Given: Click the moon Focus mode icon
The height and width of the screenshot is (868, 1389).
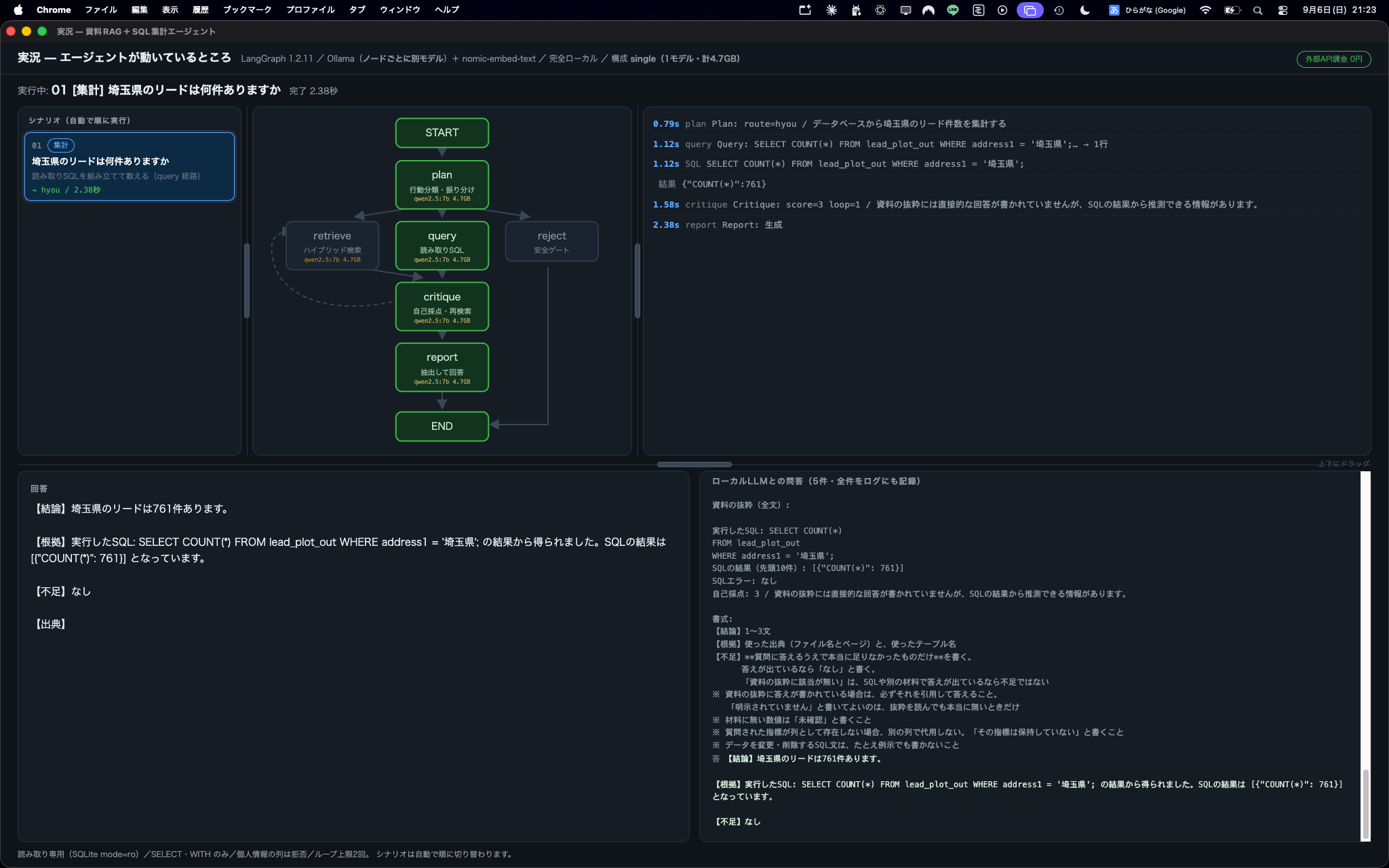Looking at the screenshot, I should click(x=1085, y=10).
